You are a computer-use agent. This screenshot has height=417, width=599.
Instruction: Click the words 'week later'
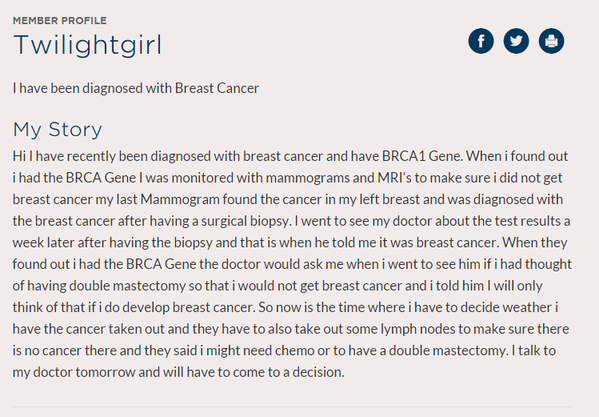tap(43, 243)
